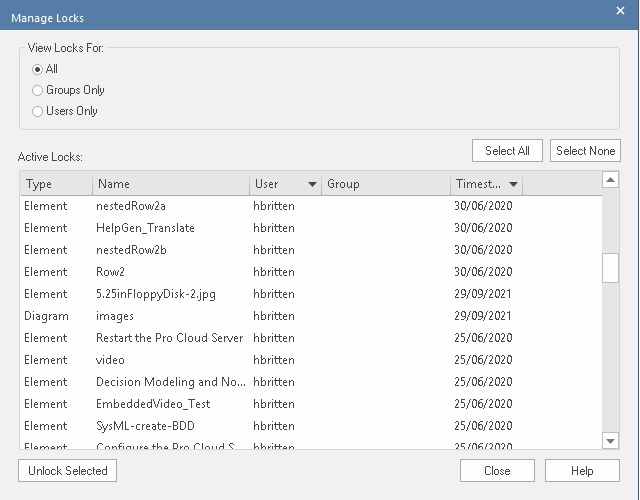Select the All radio button

point(38,69)
